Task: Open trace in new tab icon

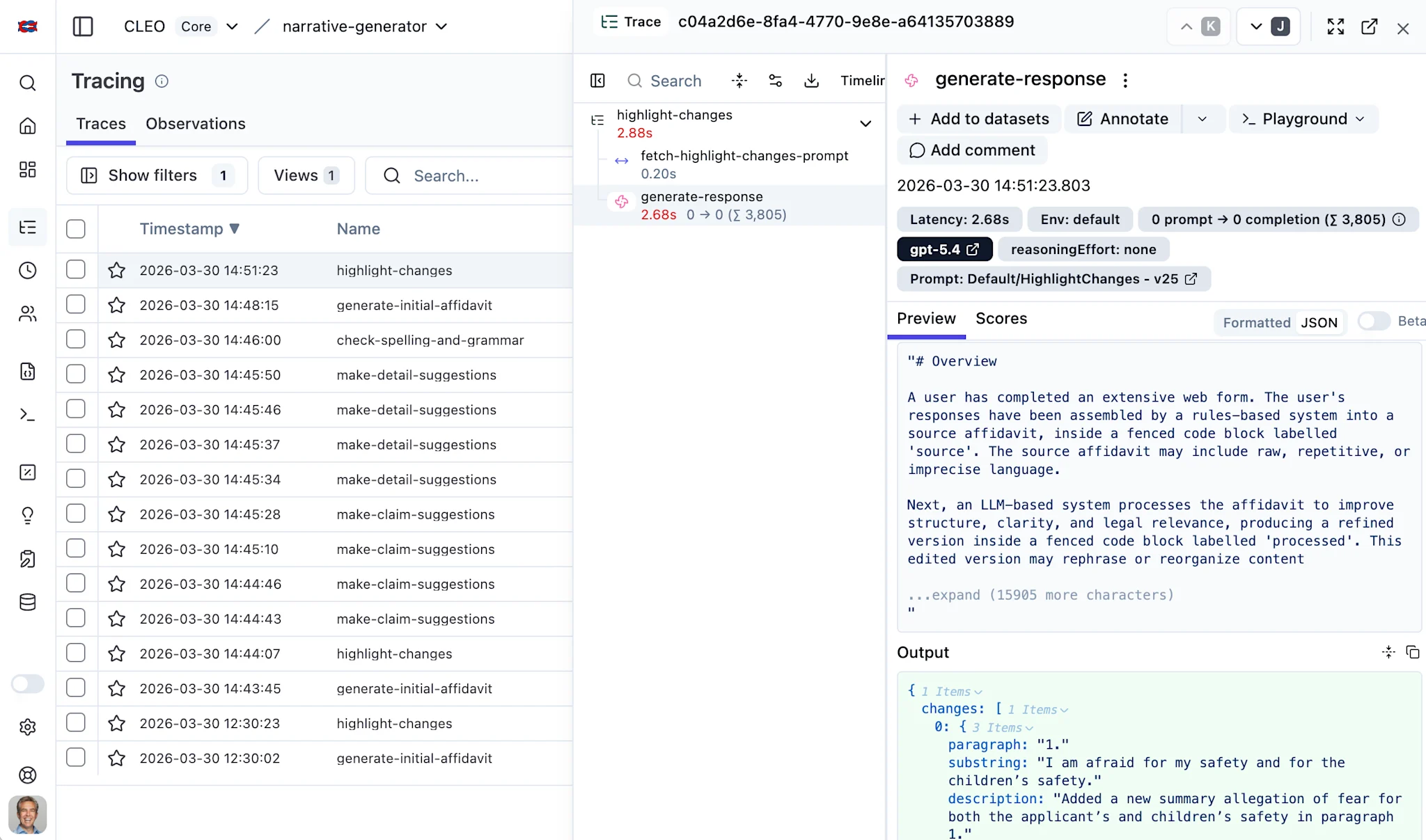Action: 1369,27
